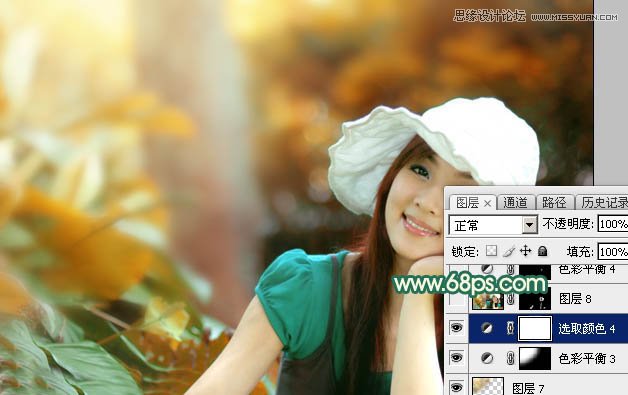628x395 pixels.
Task: Select layer named 图层 8
Action: point(575,299)
